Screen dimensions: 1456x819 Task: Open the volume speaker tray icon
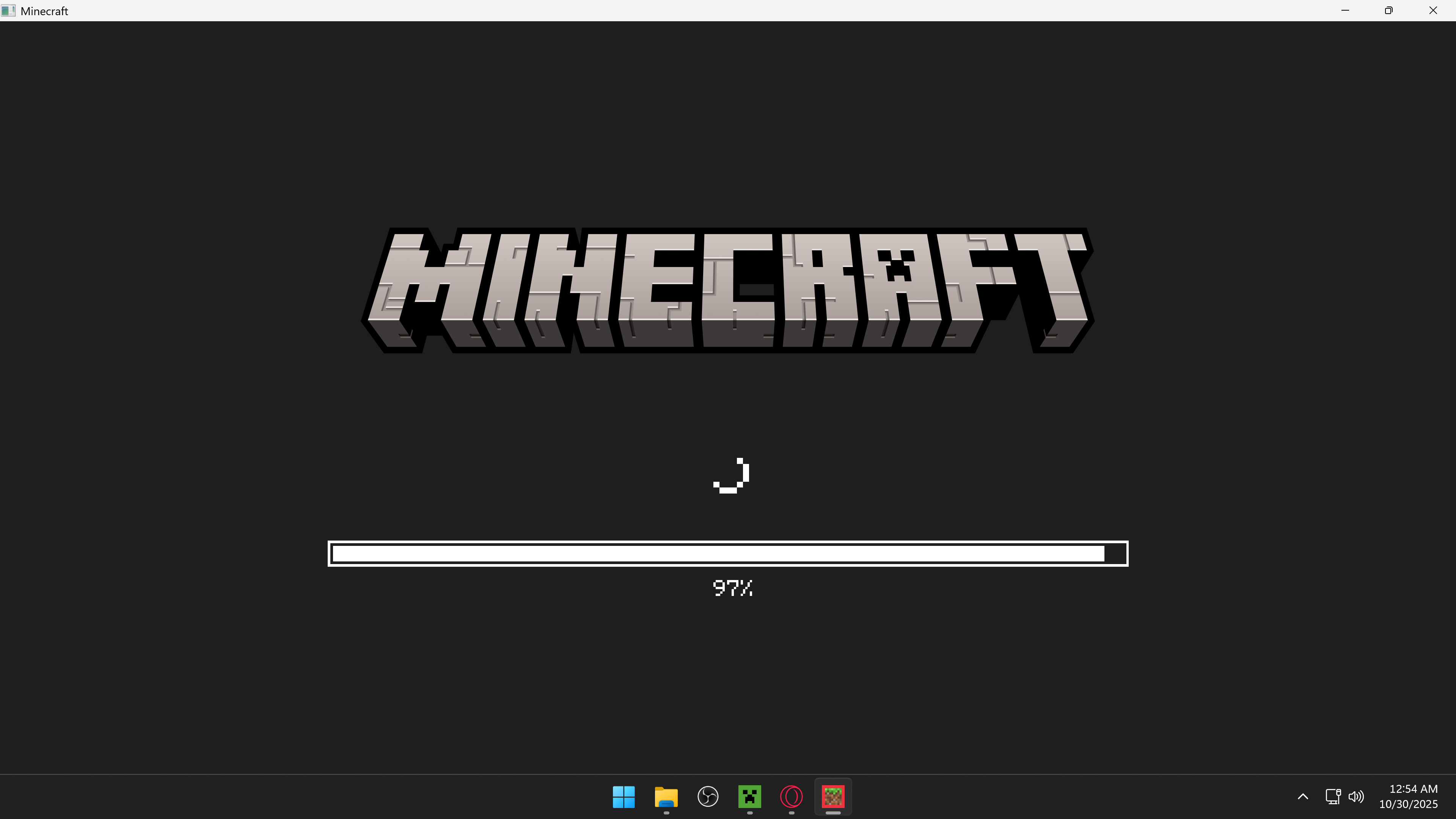[x=1356, y=796]
